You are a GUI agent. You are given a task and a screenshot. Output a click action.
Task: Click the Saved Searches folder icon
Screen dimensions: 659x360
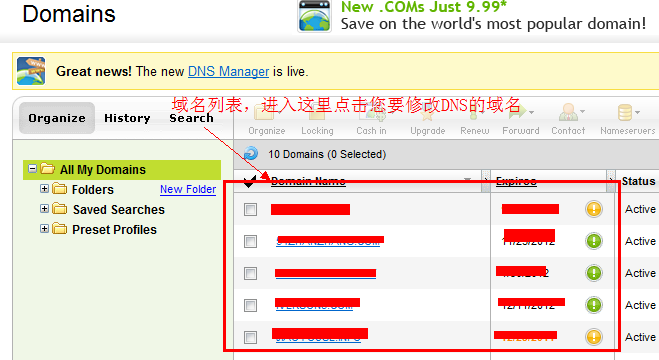point(60,208)
